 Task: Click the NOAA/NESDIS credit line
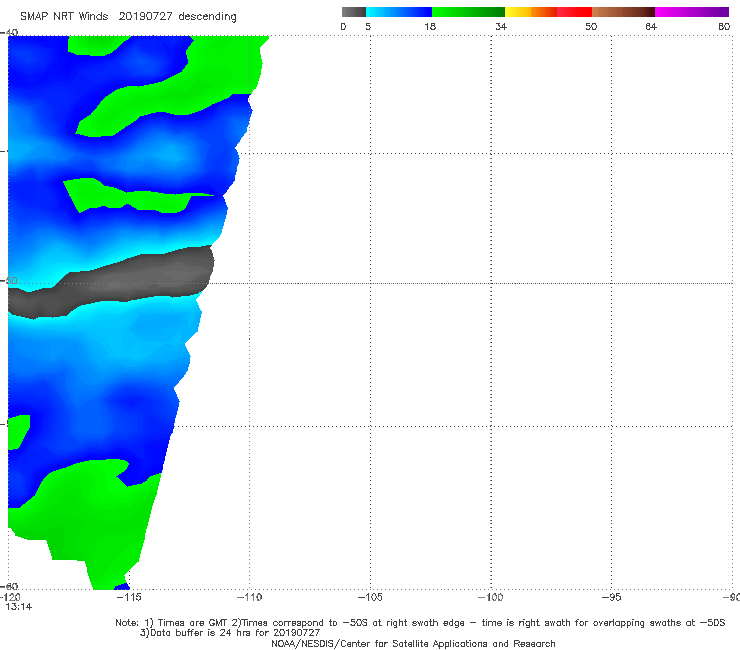pos(413,643)
